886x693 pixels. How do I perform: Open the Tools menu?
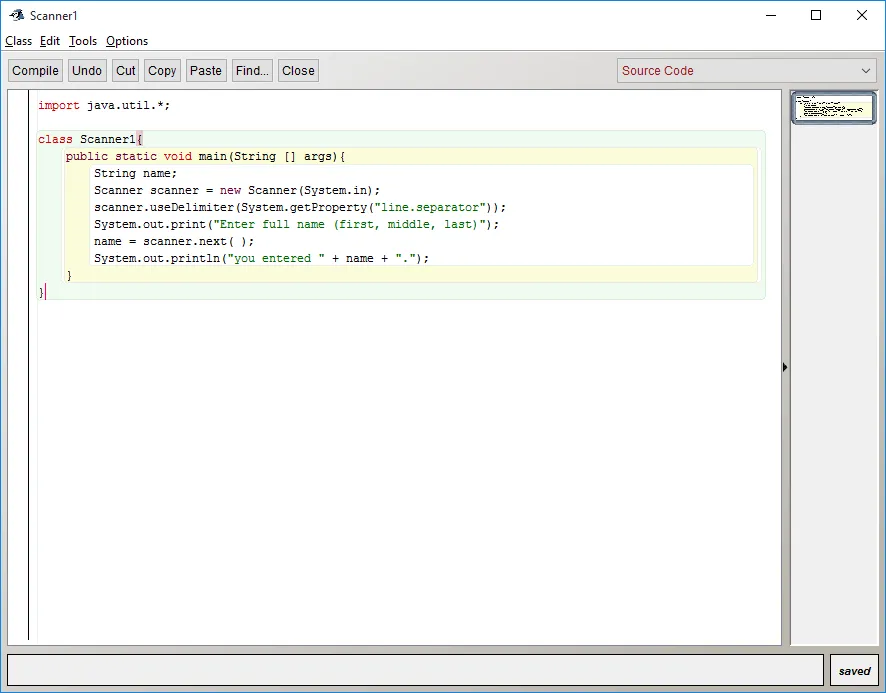pyautogui.click(x=83, y=41)
